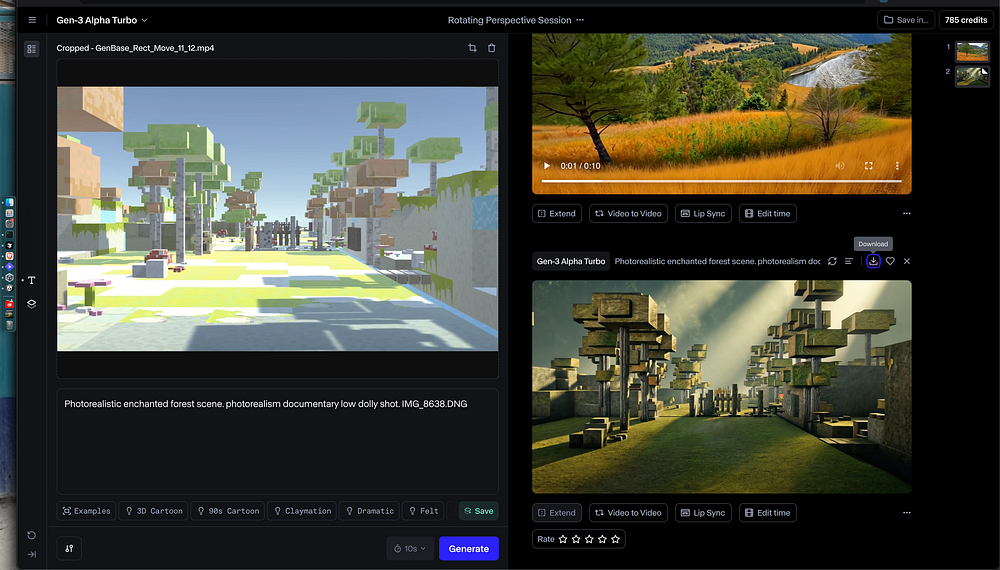Open Finder from the macOS dock
This screenshot has height=570, width=1000.
[10, 203]
